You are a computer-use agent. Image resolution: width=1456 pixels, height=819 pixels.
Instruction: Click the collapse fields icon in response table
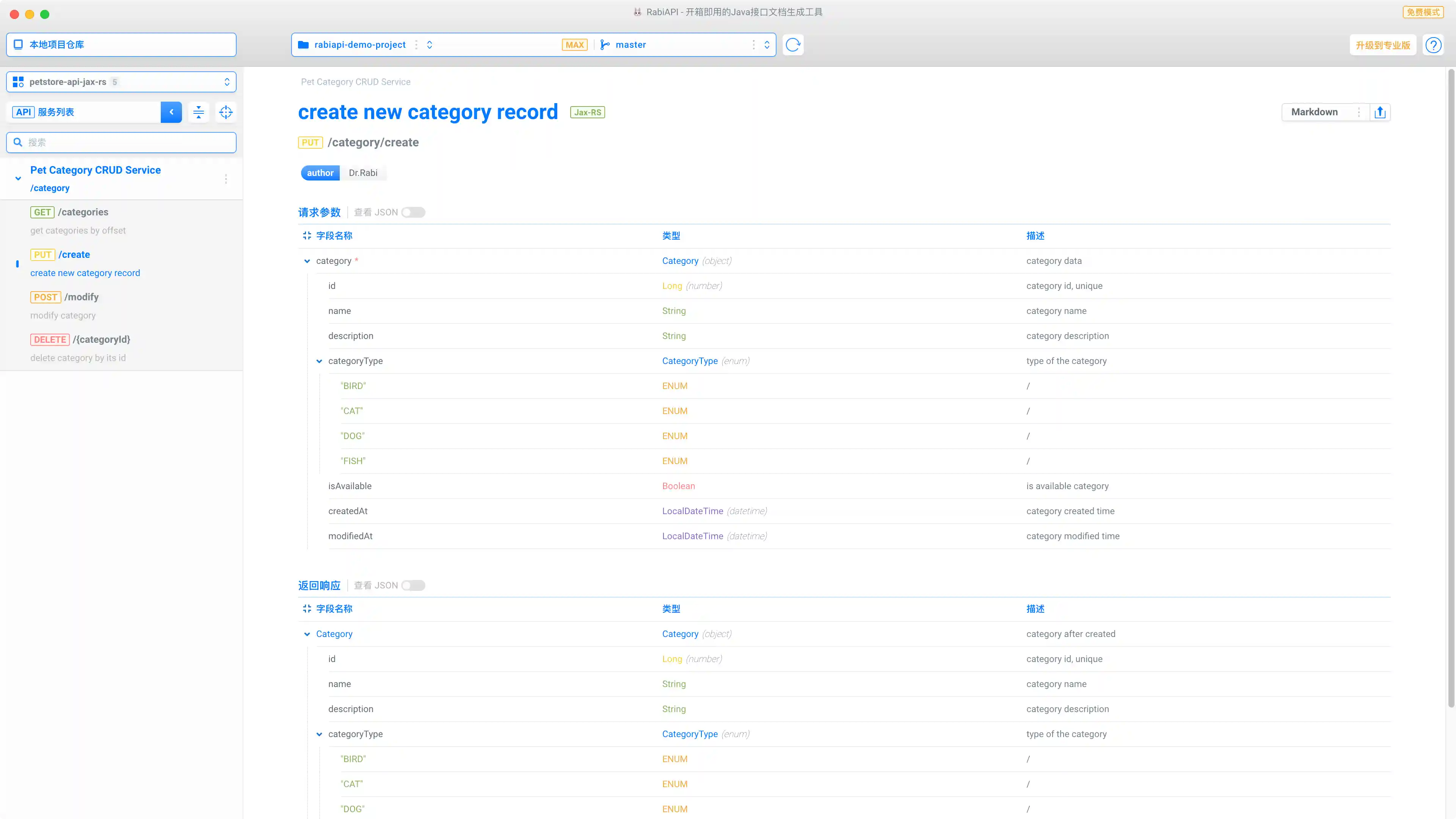coord(307,609)
